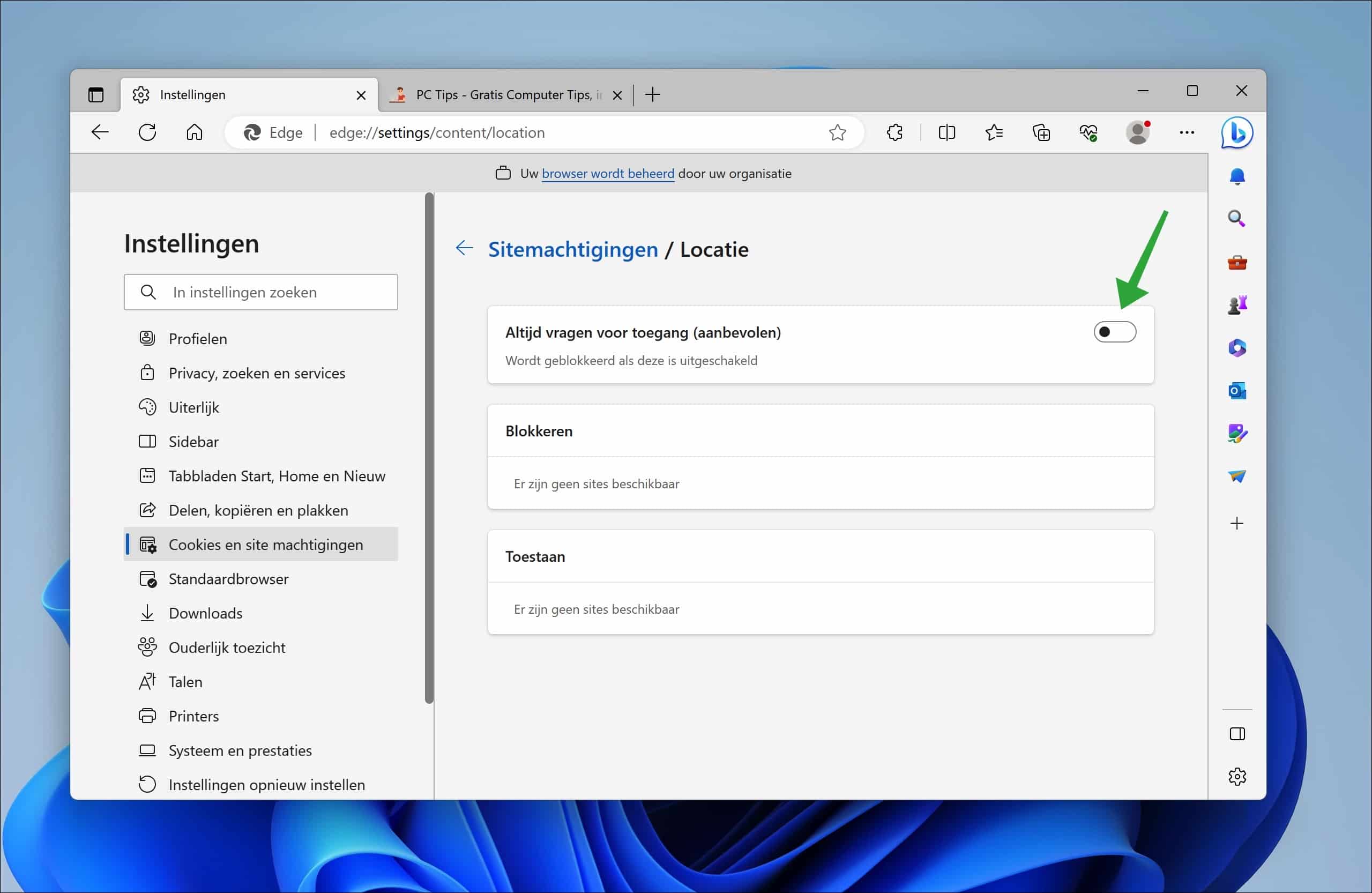Open the Outlook sidebar app
Screen dimensions: 1372x893
pyautogui.click(x=1237, y=391)
